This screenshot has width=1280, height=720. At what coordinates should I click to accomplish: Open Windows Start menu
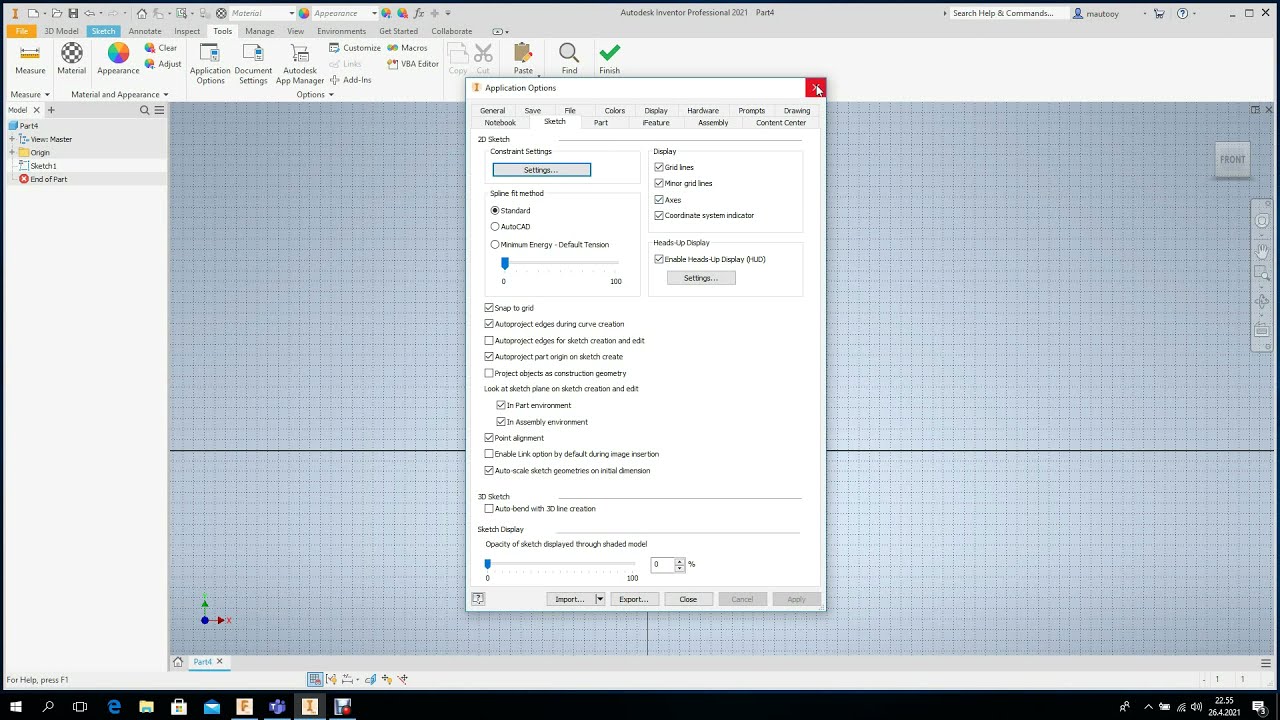pyautogui.click(x=16, y=707)
